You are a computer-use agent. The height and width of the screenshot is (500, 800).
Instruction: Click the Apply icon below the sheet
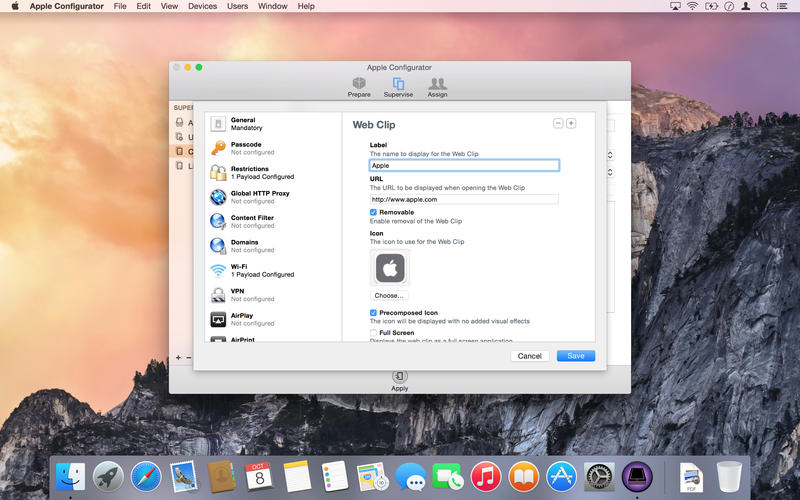click(399, 378)
